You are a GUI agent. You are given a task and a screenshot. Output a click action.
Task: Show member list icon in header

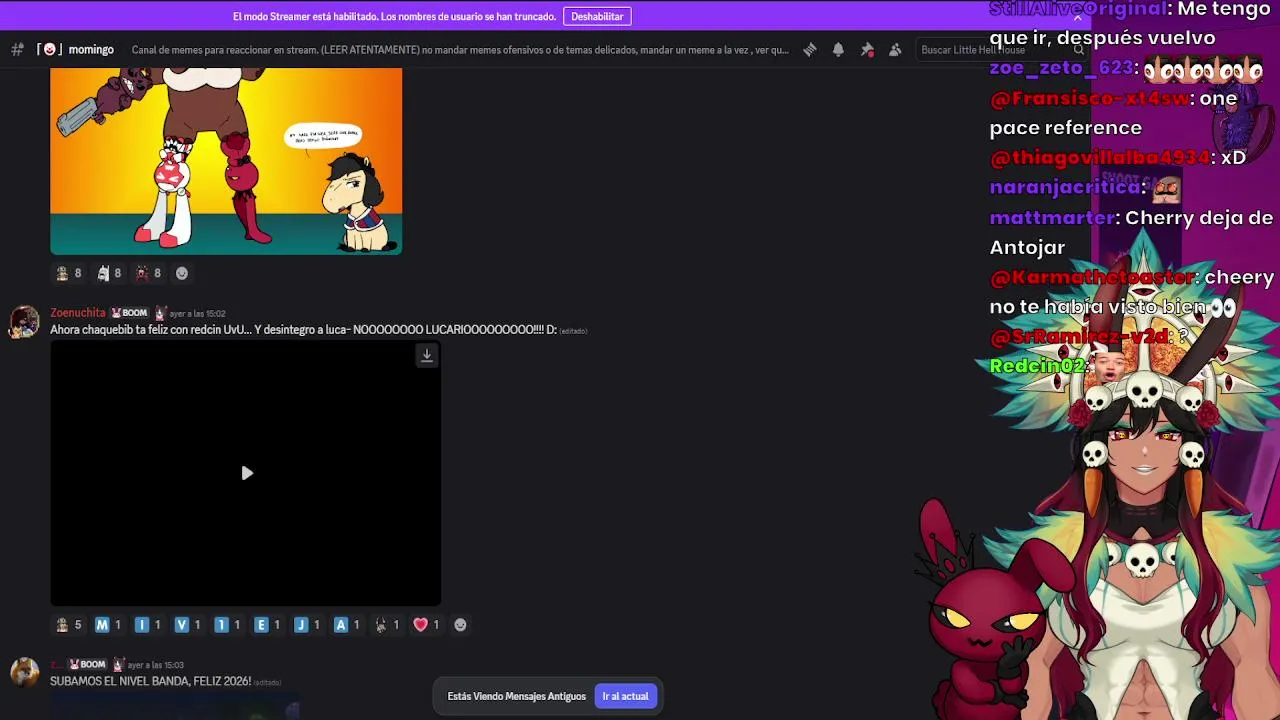(x=895, y=50)
